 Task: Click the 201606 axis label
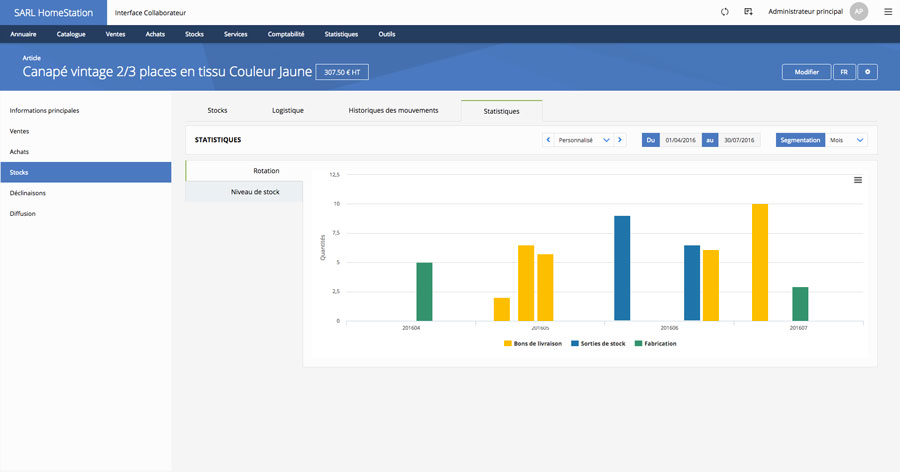pos(669,328)
